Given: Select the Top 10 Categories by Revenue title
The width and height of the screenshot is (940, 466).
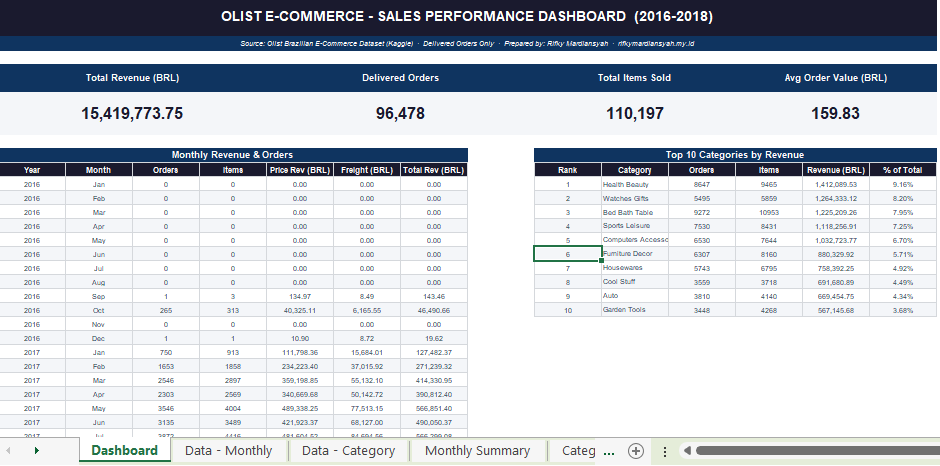Looking at the screenshot, I should pos(735,155).
